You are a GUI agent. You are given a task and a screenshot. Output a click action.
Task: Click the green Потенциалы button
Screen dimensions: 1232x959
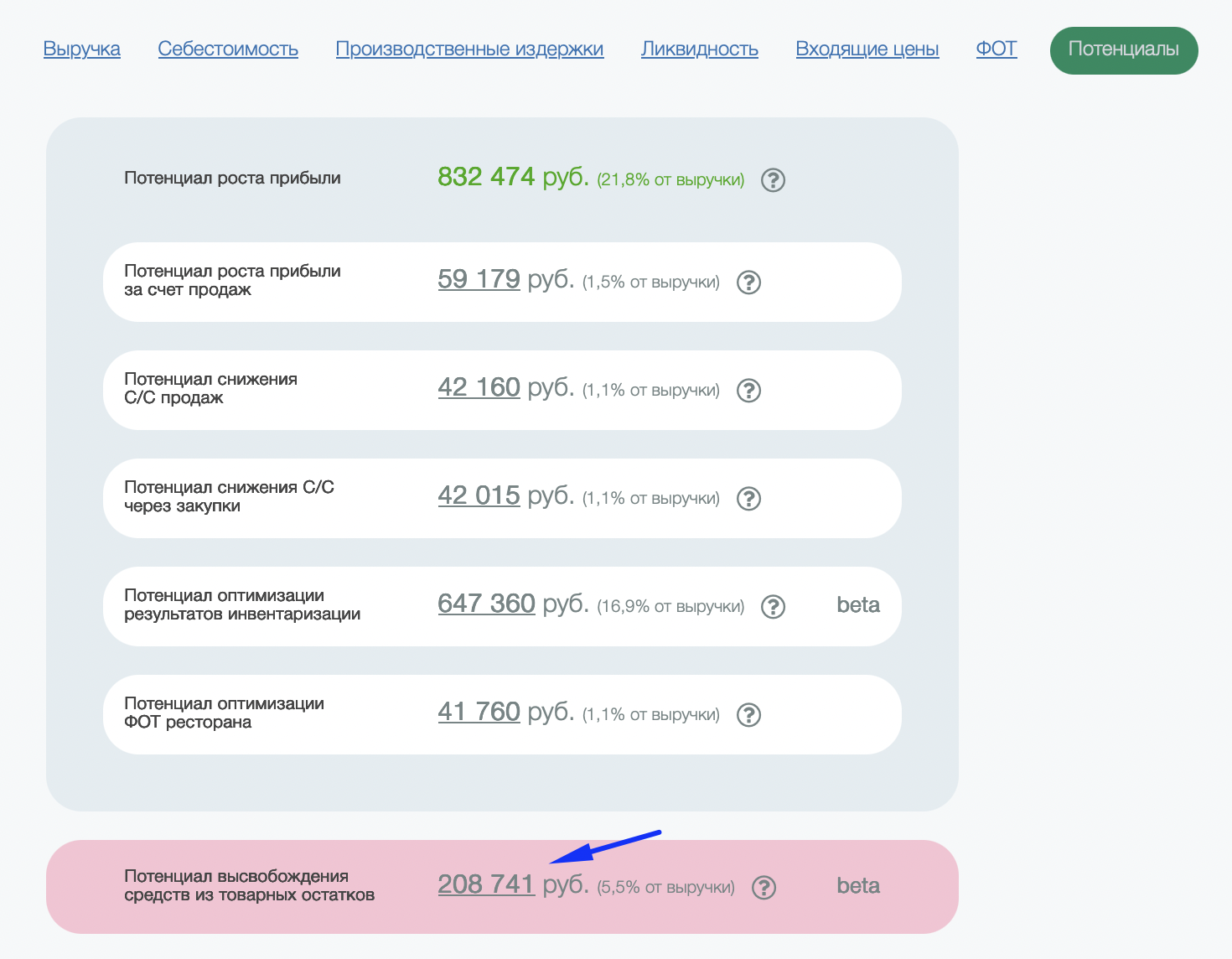(x=1124, y=50)
